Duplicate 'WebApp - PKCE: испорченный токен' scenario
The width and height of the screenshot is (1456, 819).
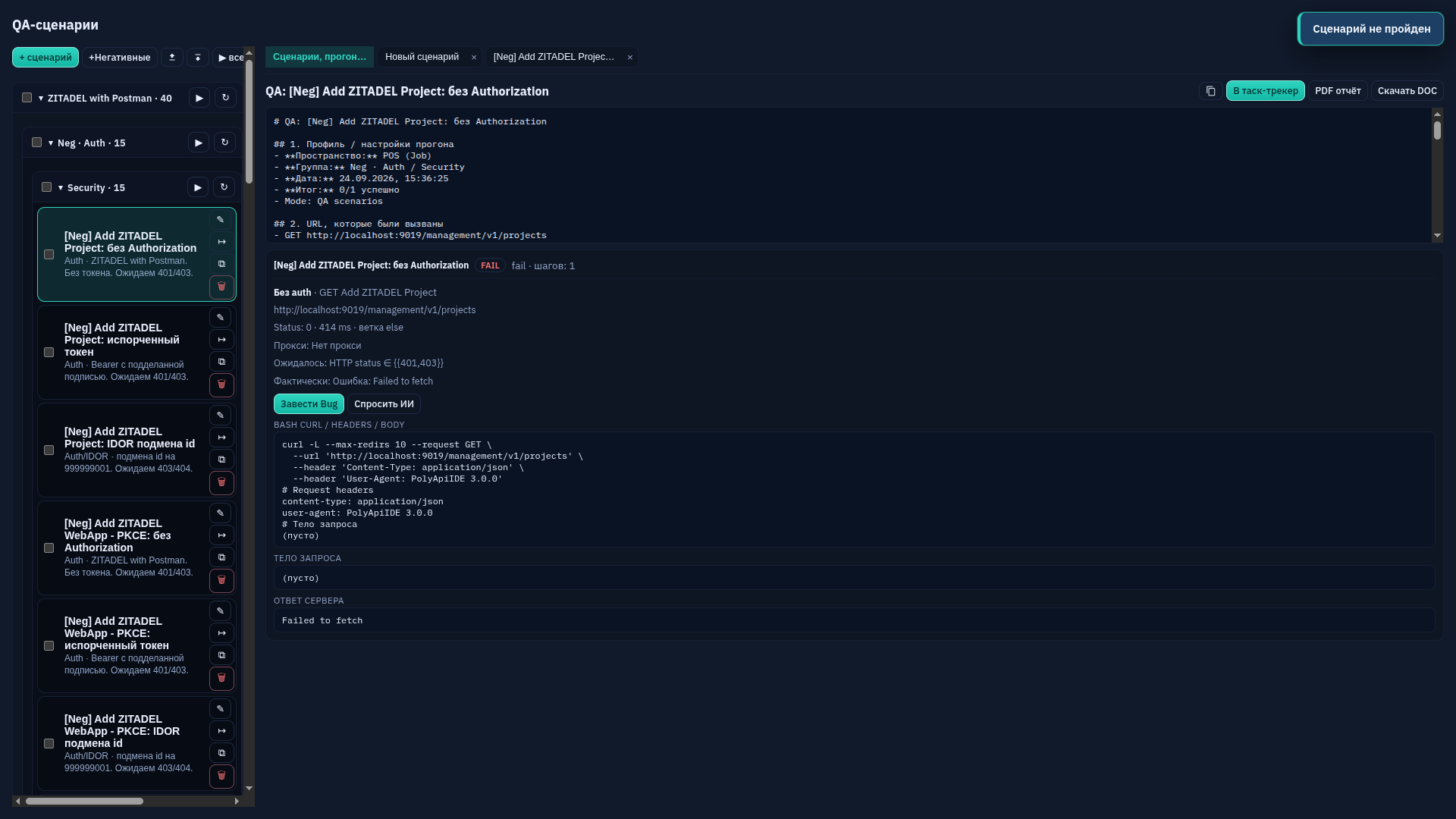click(x=221, y=655)
